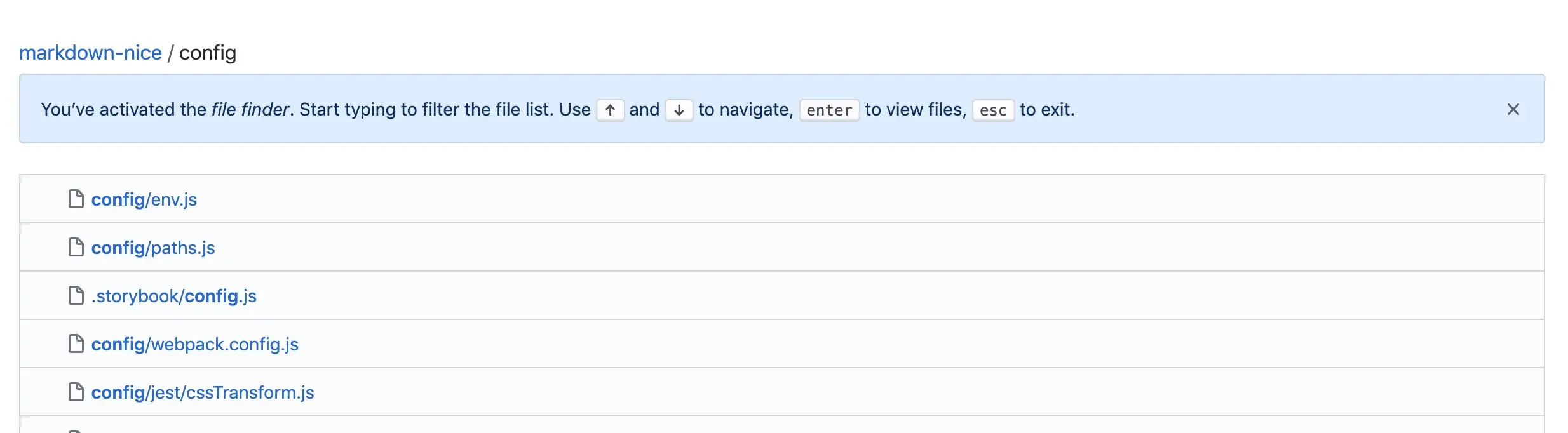
Task: Click the 'esc' key label
Action: (993, 110)
